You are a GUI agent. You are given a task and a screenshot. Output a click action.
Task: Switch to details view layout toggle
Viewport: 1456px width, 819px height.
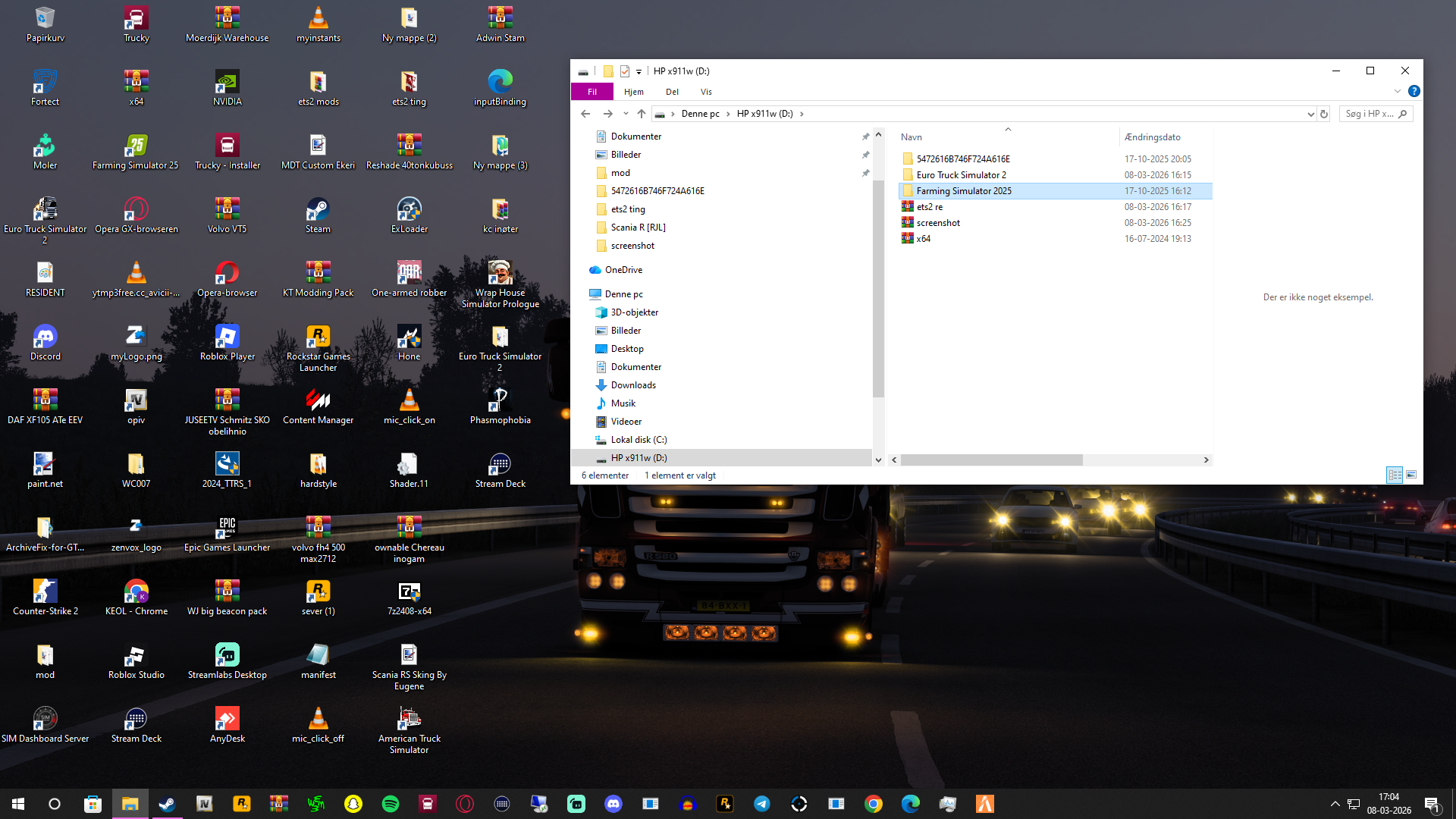pos(1395,475)
